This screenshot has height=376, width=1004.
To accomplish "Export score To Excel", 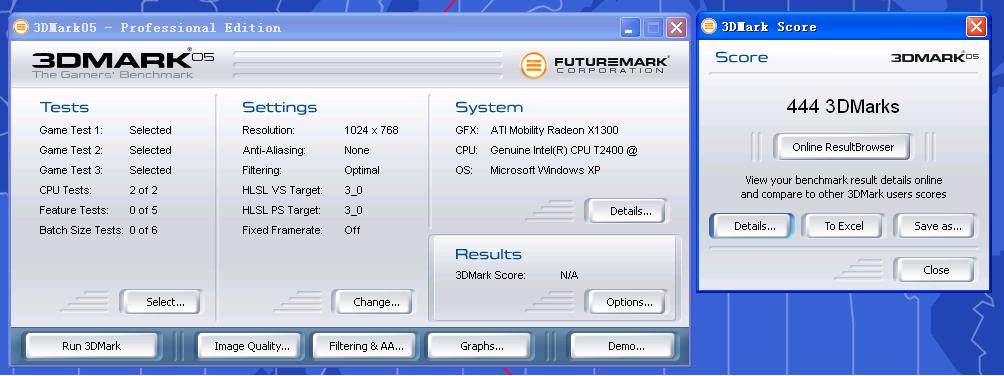I will (843, 226).
